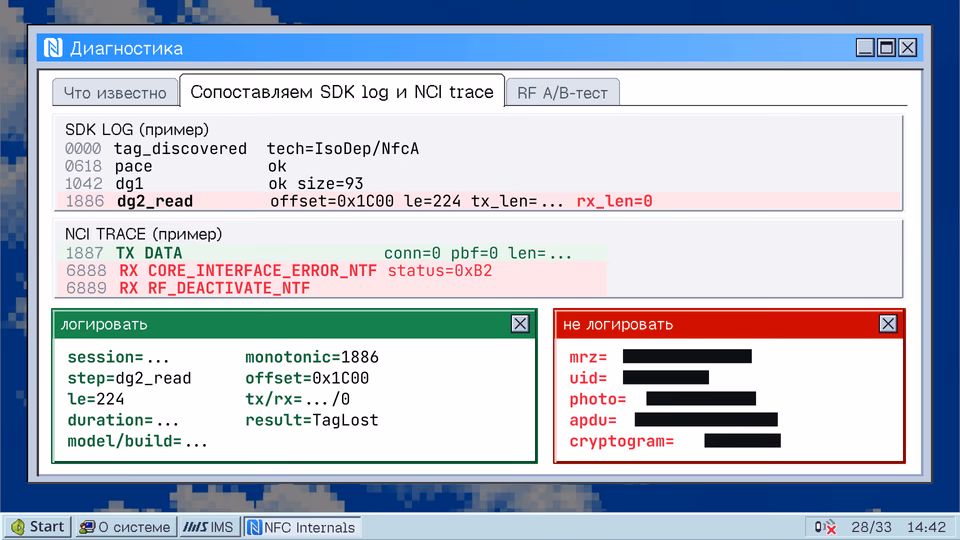Close the Диагностика window
This screenshot has width=960, height=540.
point(907,47)
